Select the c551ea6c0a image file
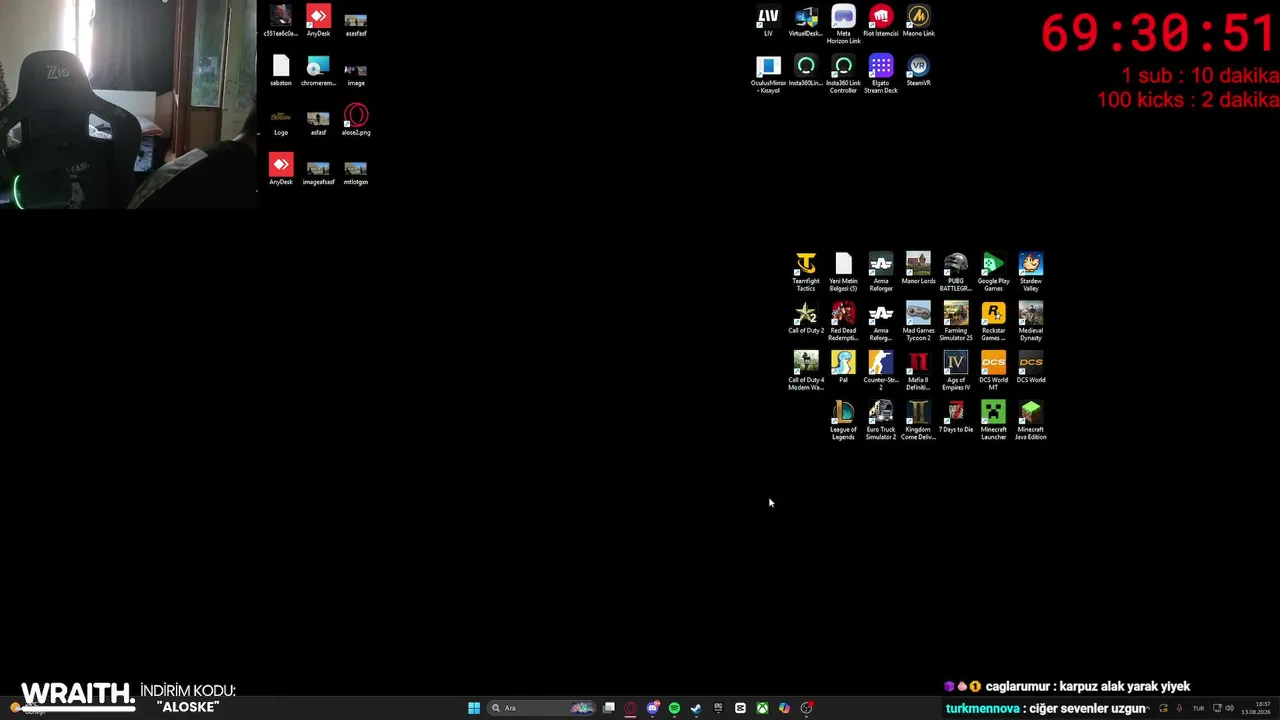Viewport: 1280px width, 720px height. pyautogui.click(x=281, y=21)
